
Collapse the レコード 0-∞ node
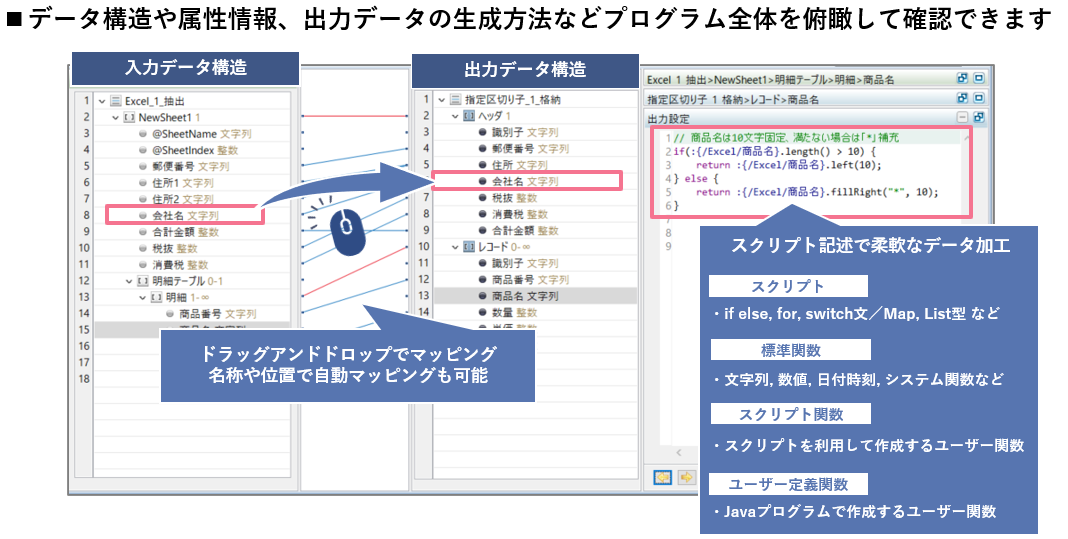pos(456,247)
